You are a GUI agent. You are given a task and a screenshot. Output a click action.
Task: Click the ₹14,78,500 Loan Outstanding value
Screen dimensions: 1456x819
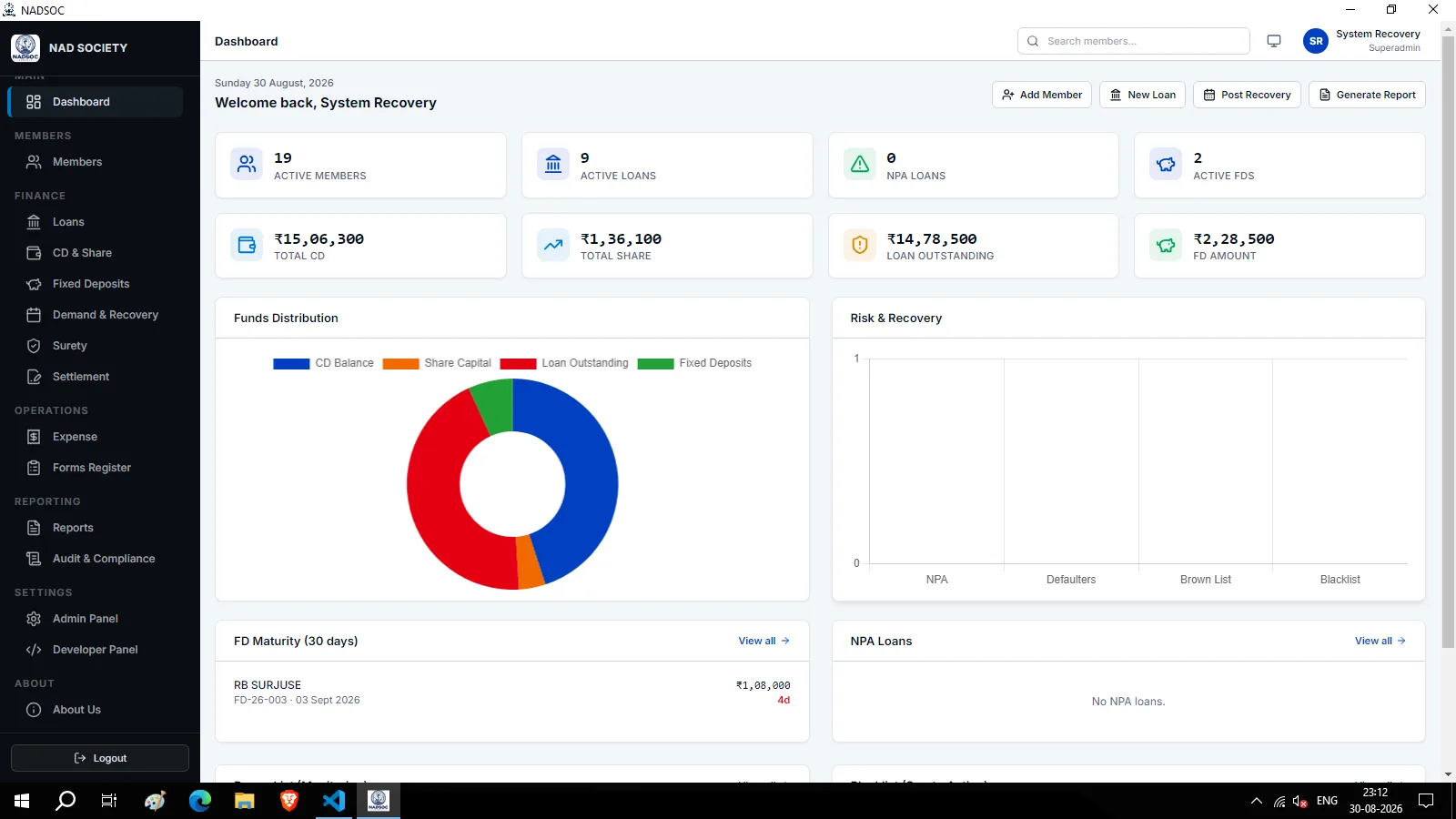[932, 238]
